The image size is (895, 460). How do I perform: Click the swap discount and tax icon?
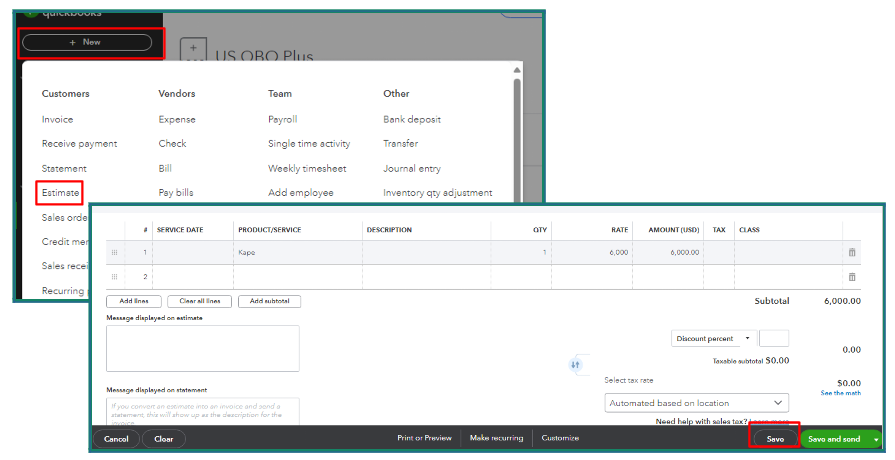pyautogui.click(x=575, y=365)
